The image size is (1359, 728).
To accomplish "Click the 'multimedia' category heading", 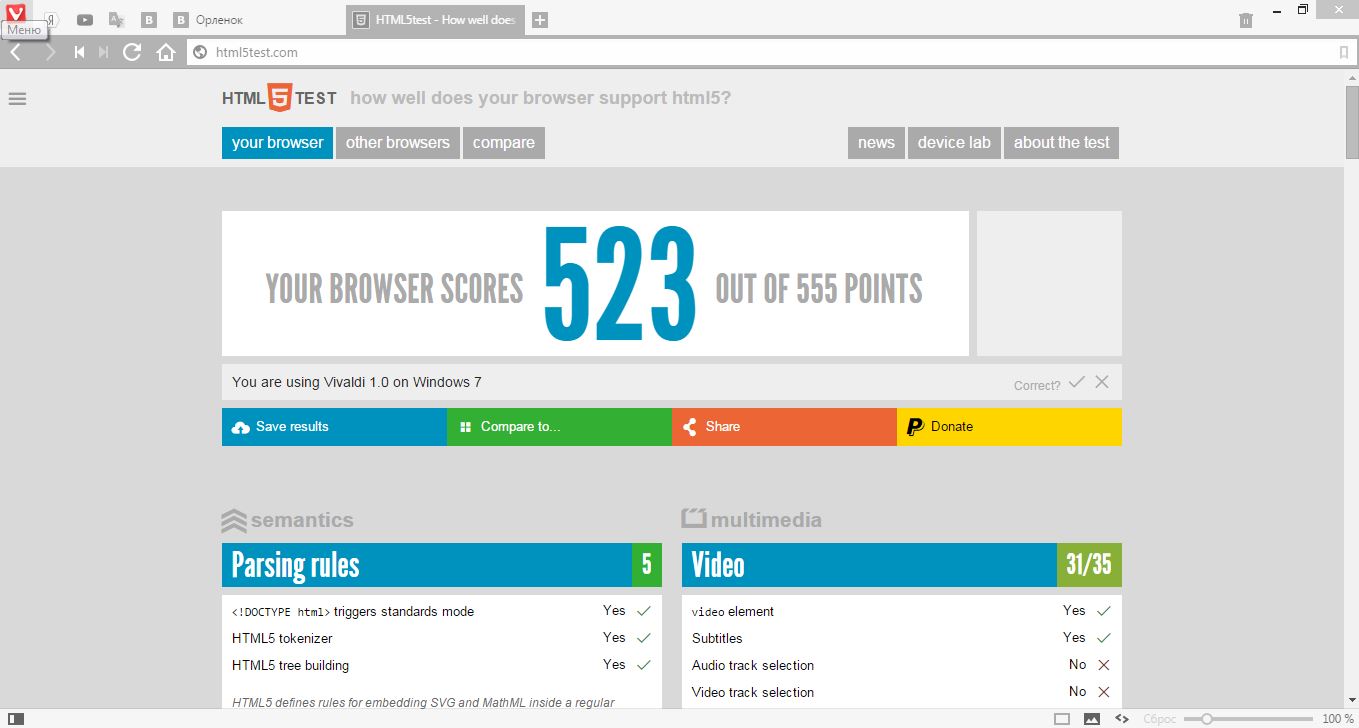I will pyautogui.click(x=752, y=520).
